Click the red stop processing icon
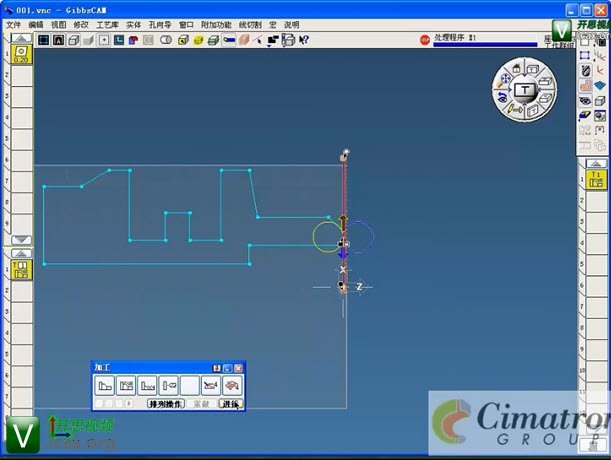Screen dimensions: 611x460 tap(425, 41)
